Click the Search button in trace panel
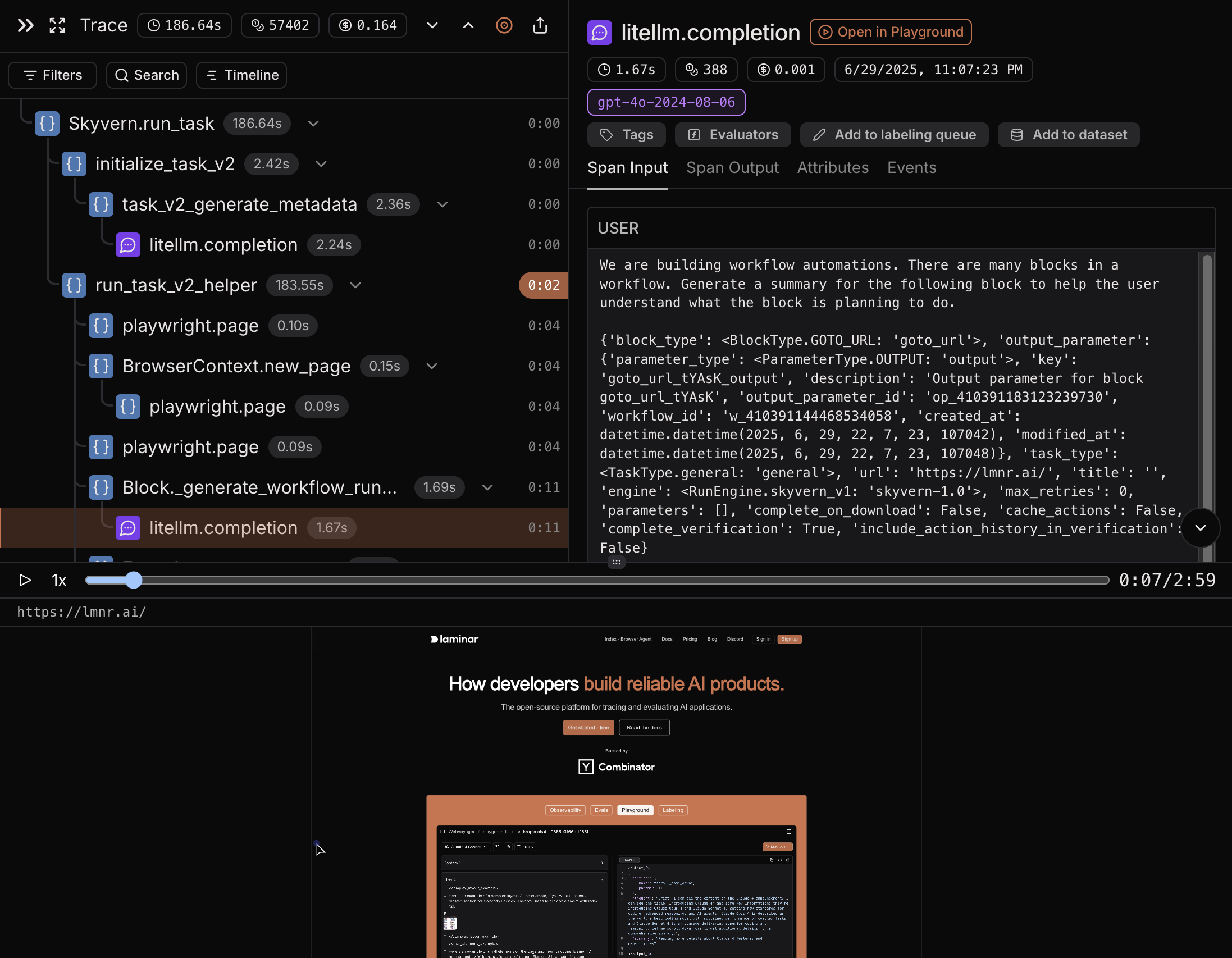The width and height of the screenshot is (1232, 958). coord(147,75)
